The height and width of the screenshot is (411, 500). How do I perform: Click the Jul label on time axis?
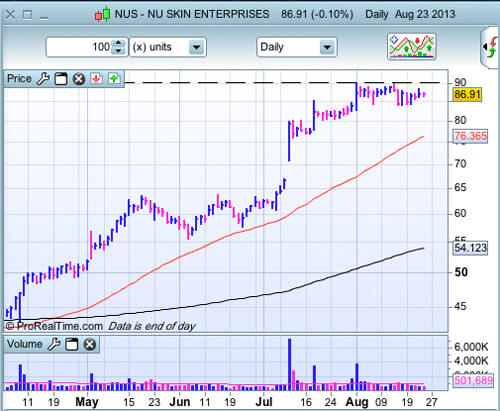pyautogui.click(x=264, y=402)
